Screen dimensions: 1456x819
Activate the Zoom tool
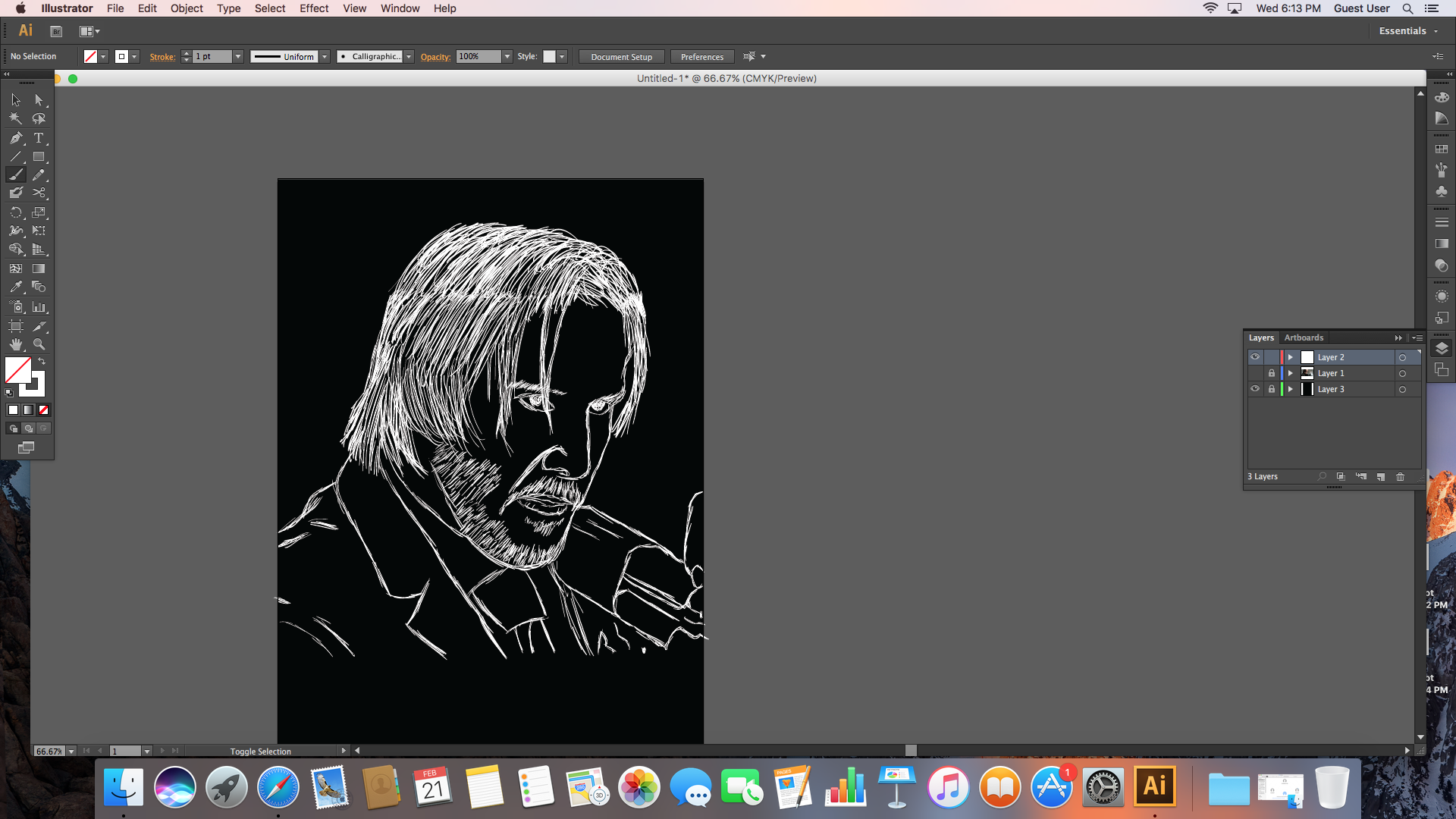pos(39,344)
